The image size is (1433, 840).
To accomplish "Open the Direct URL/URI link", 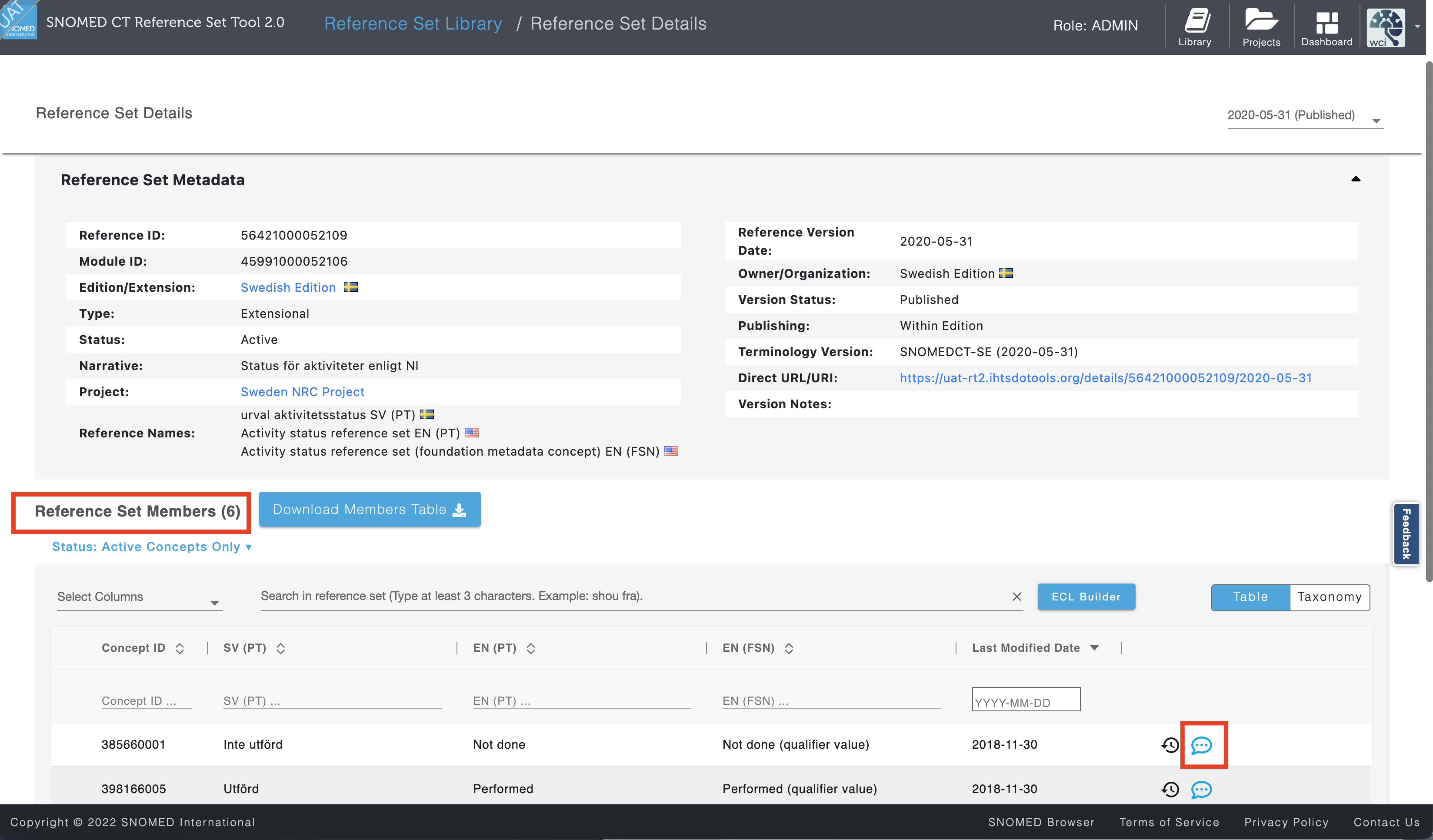I will (x=1106, y=378).
